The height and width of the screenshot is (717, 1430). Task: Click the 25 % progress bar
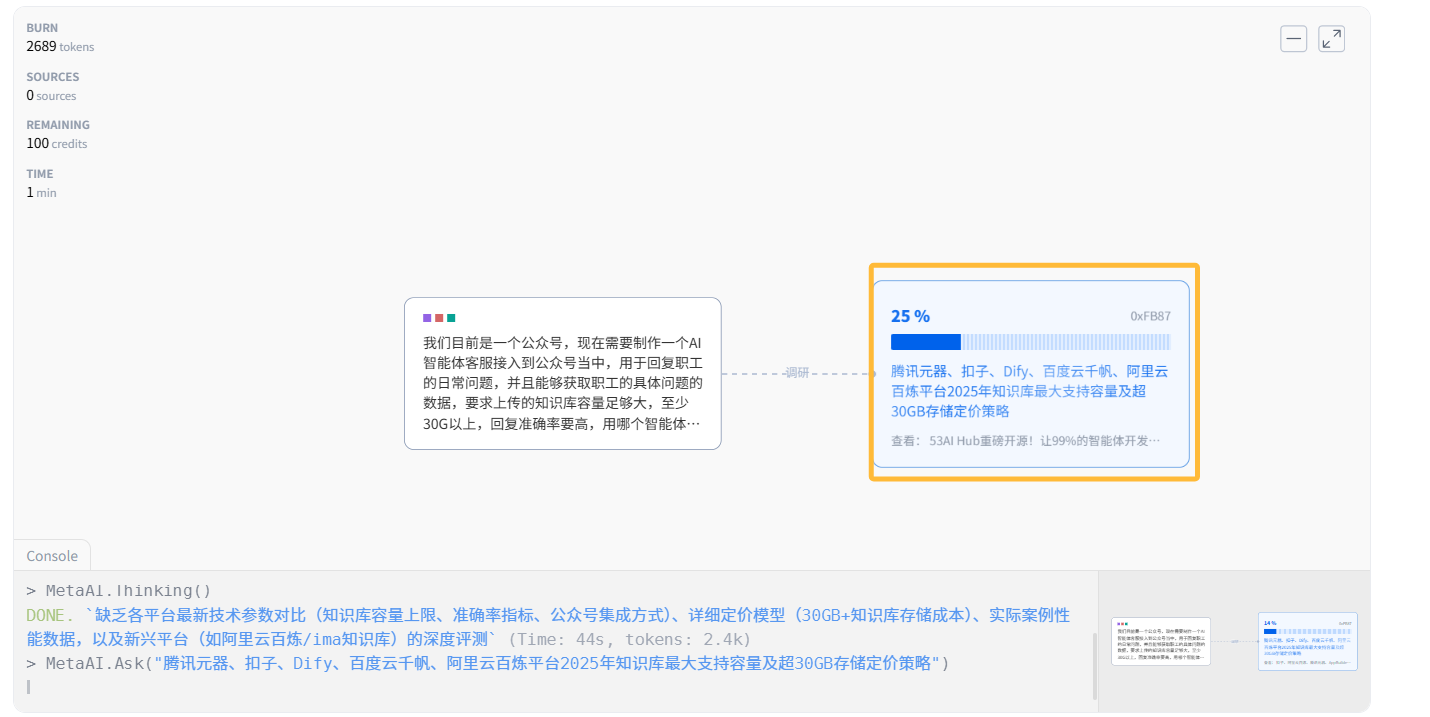1030,342
